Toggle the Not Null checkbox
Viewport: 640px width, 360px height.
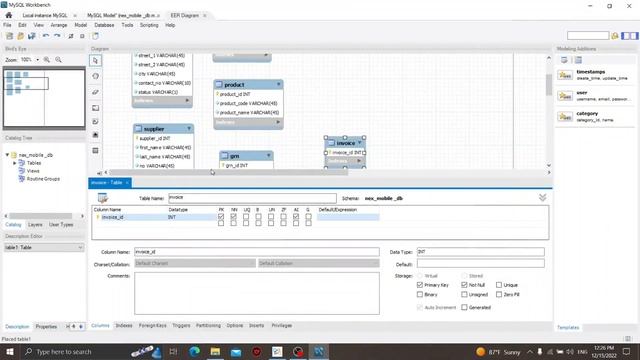pyautogui.click(x=464, y=285)
